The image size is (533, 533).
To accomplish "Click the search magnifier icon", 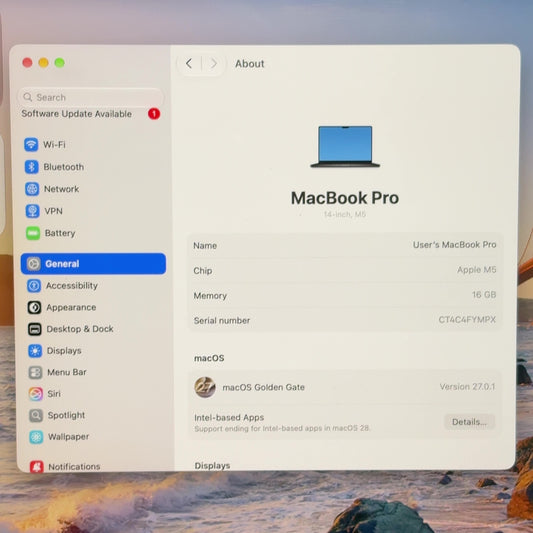I will pyautogui.click(x=28, y=97).
